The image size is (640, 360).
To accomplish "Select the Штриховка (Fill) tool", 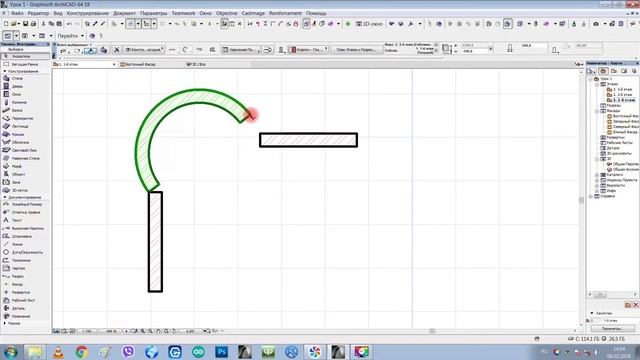I will [16, 236].
